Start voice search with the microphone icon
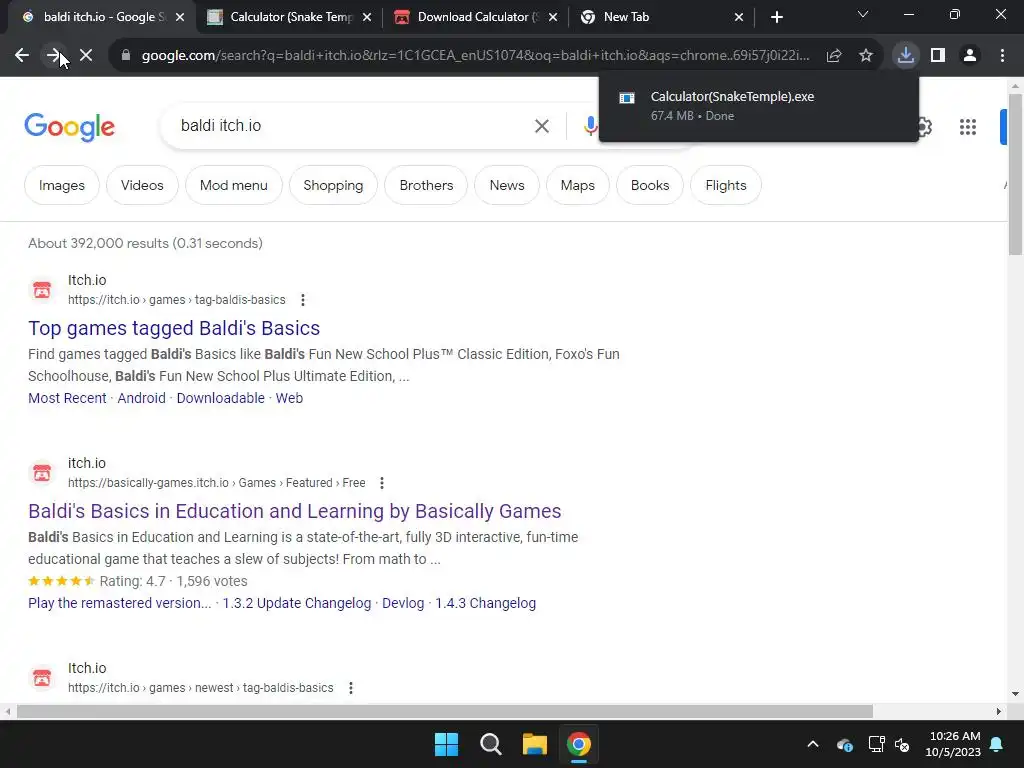Viewport: 1024px width, 768px height. (590, 126)
